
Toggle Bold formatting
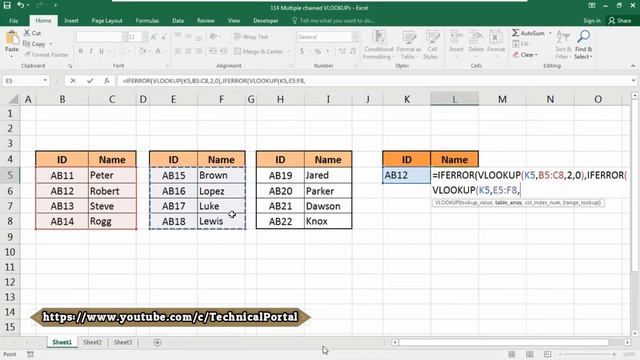[x=81, y=51]
